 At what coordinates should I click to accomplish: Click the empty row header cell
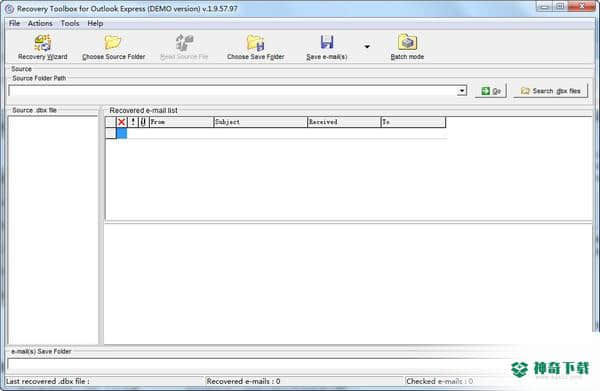click(x=111, y=133)
